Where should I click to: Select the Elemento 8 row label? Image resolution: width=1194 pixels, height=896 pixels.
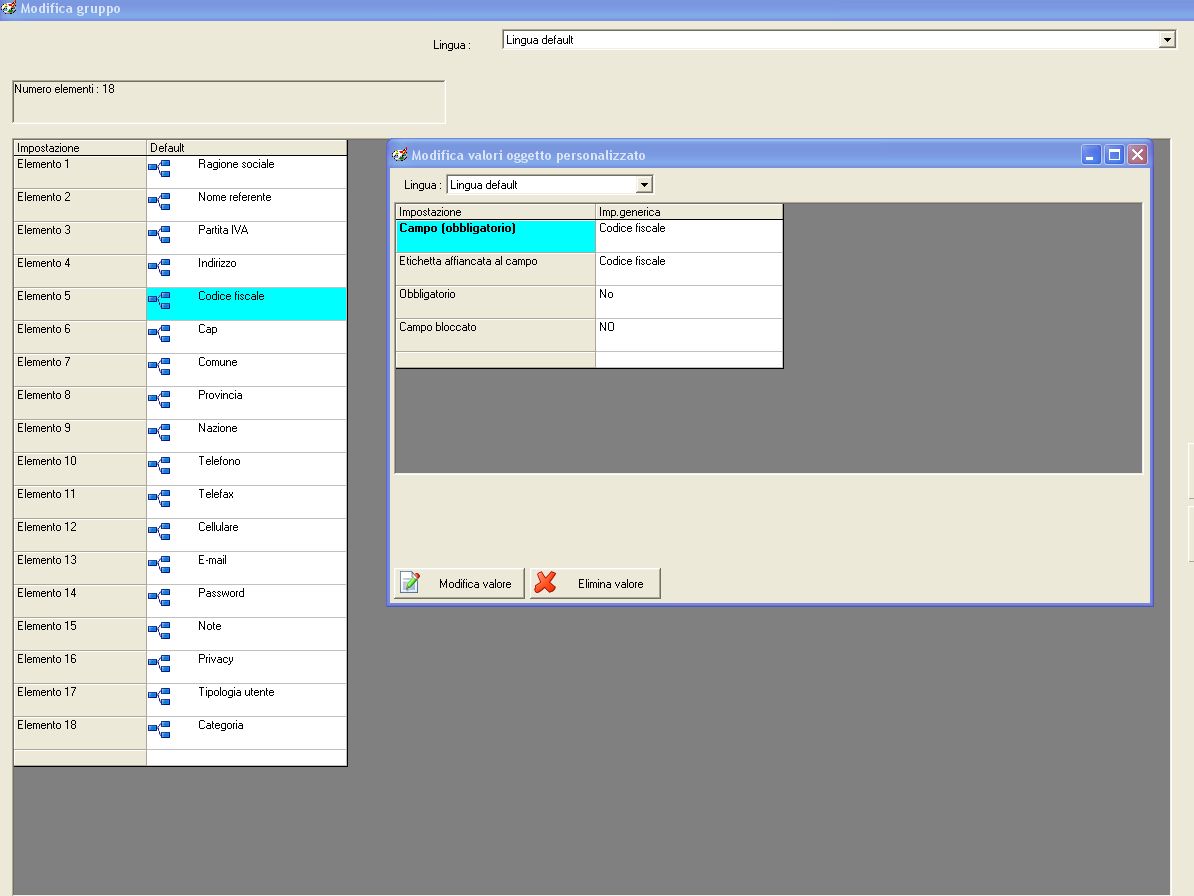80,403
